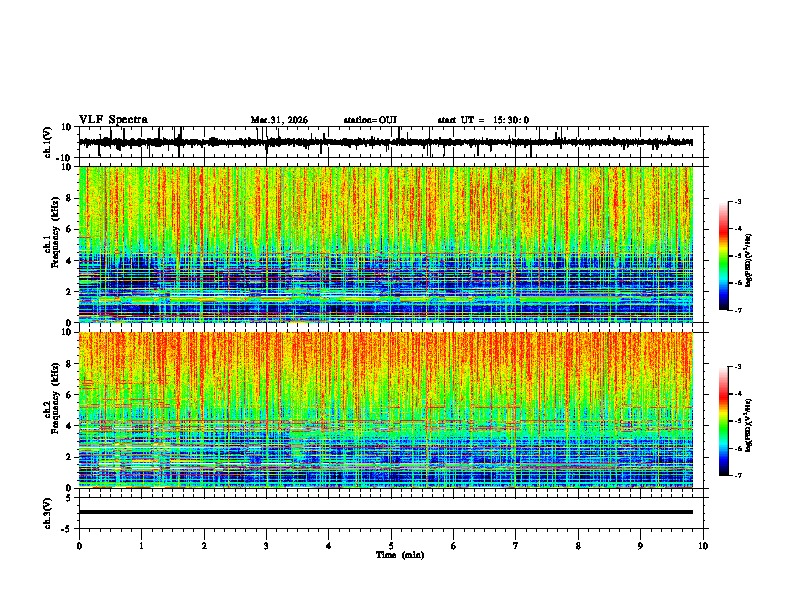Click the 6 kHz tick on ch.1 frequency axis
792x612 pixels.
70,229
